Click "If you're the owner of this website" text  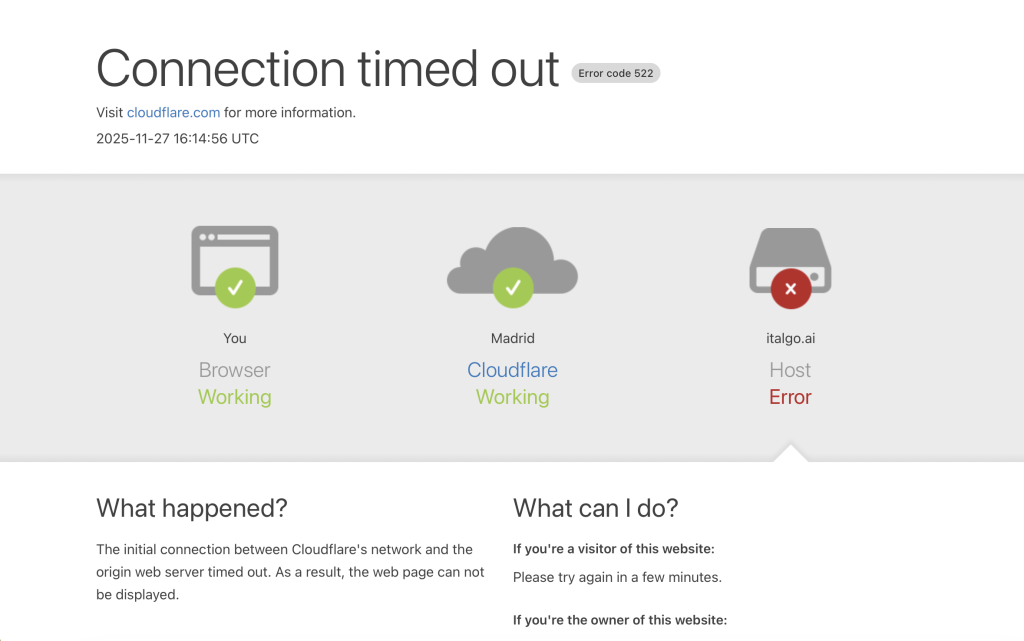tap(620, 620)
